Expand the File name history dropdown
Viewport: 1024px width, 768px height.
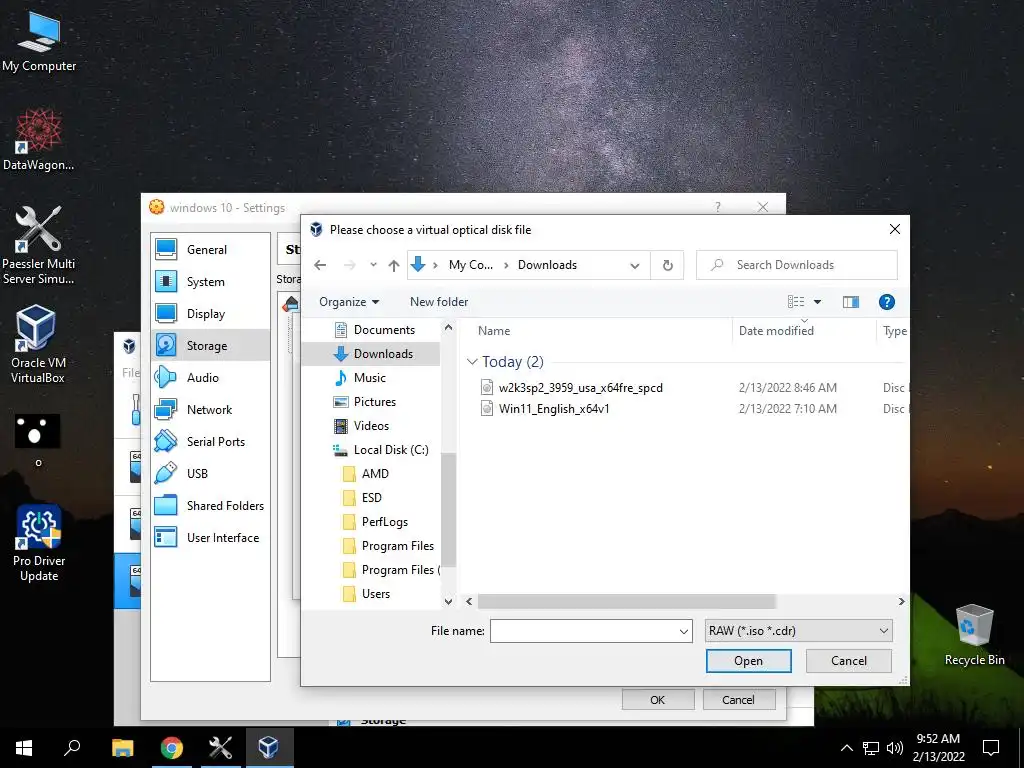(x=684, y=632)
